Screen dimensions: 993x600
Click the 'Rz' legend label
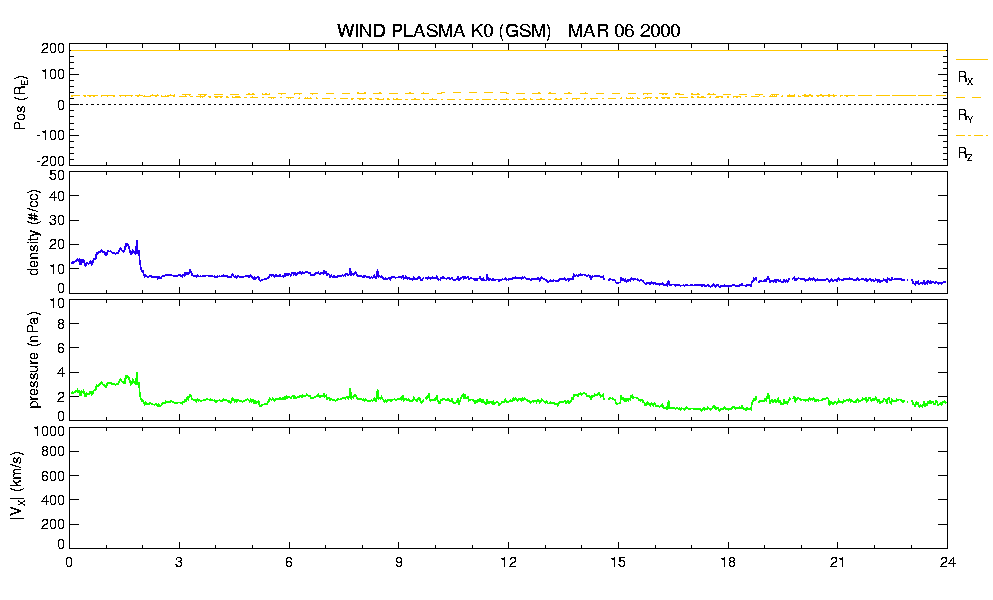tap(965, 154)
